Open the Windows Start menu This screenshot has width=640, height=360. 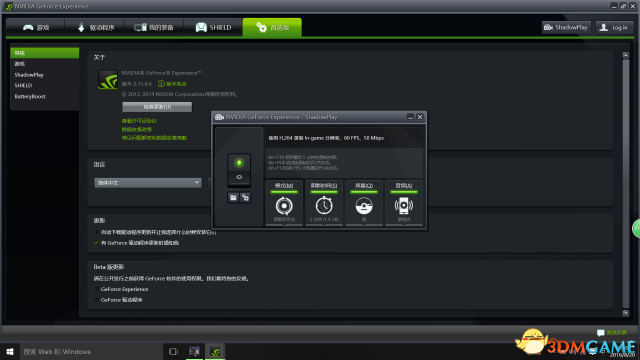[x=10, y=351]
